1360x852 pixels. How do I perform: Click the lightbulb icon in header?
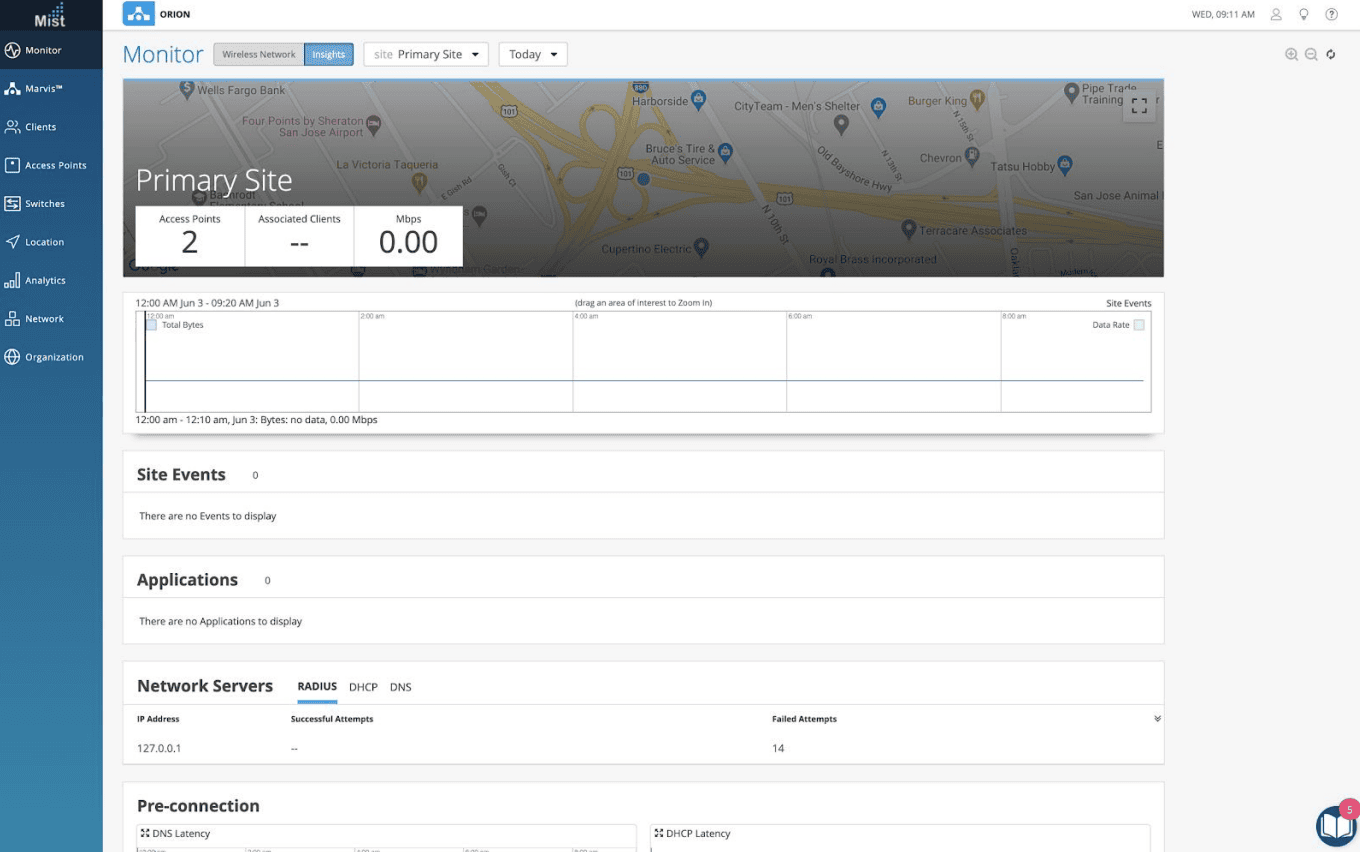pyautogui.click(x=1303, y=15)
